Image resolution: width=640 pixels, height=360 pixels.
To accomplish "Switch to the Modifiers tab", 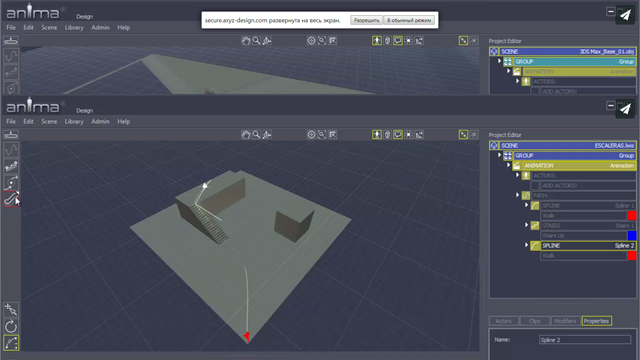I will [565, 321].
